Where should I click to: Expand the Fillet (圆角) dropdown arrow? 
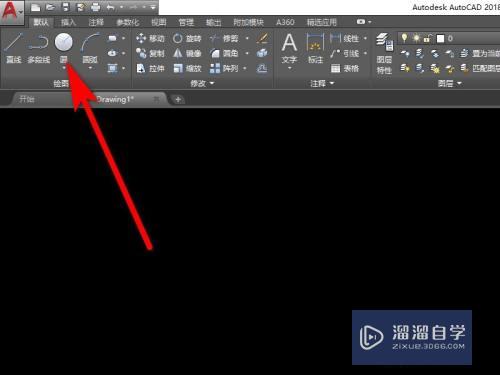click(x=247, y=53)
